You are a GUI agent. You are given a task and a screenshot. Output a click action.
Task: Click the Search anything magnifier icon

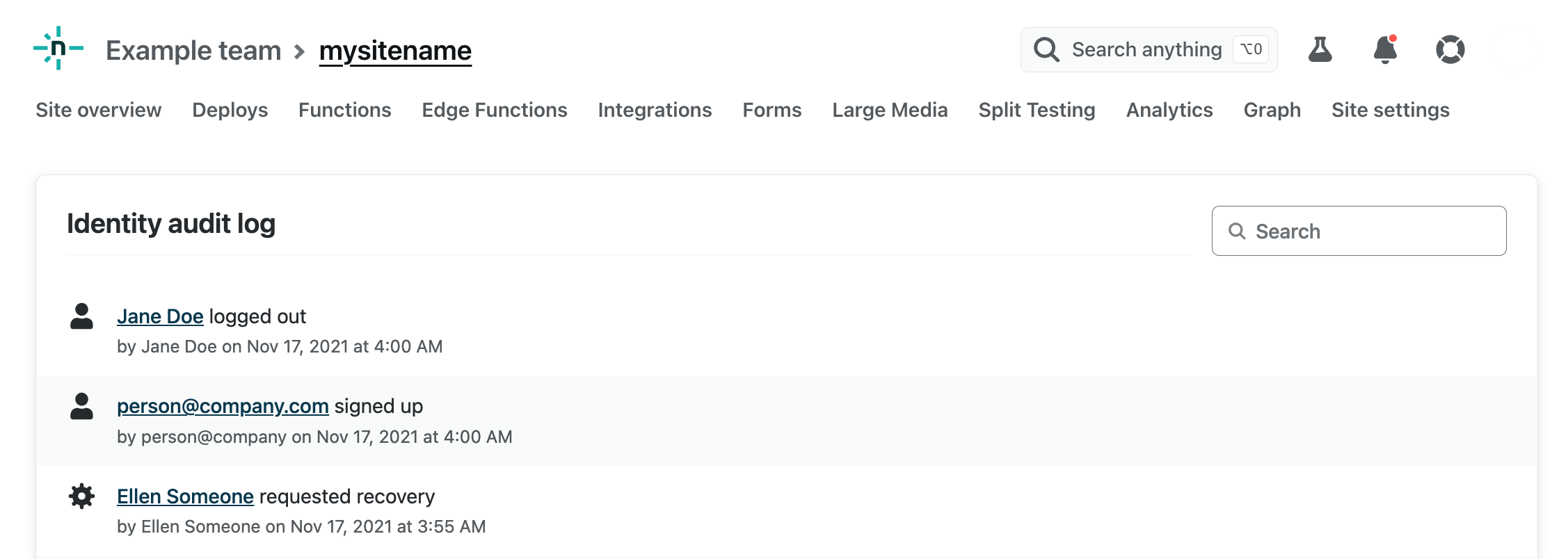coord(1046,49)
